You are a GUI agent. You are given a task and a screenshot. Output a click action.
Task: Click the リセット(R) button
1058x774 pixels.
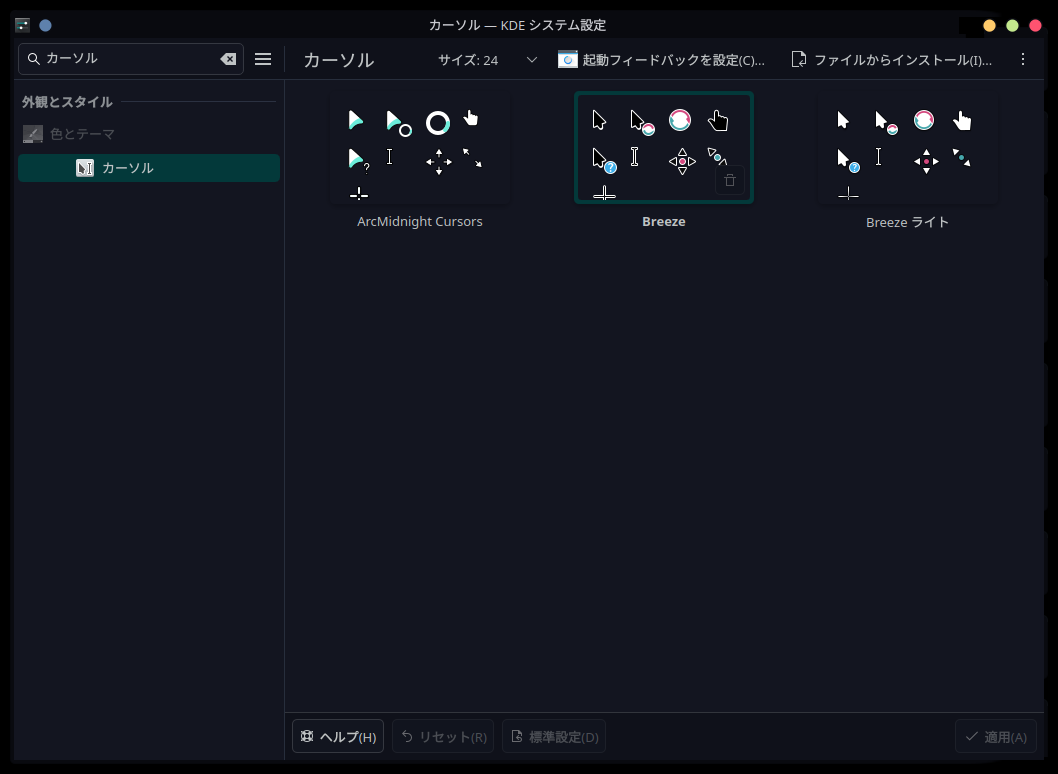[x=443, y=736]
